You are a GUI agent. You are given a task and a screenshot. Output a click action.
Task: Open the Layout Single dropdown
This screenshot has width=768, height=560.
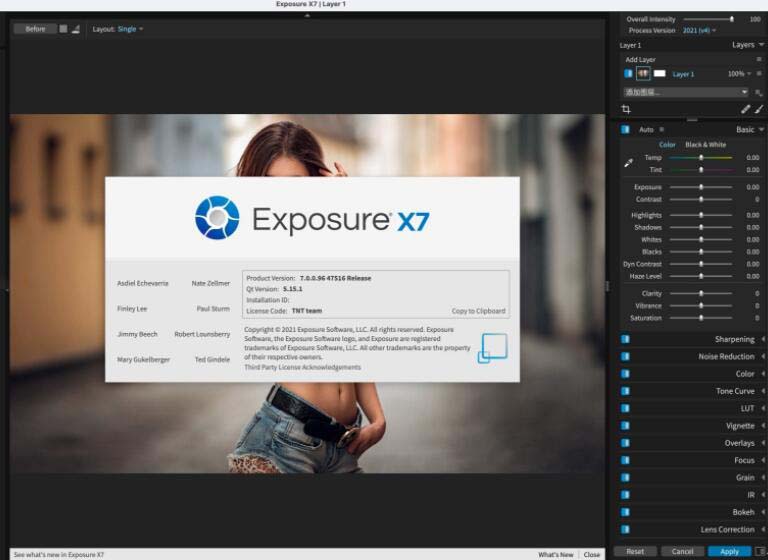[130, 29]
